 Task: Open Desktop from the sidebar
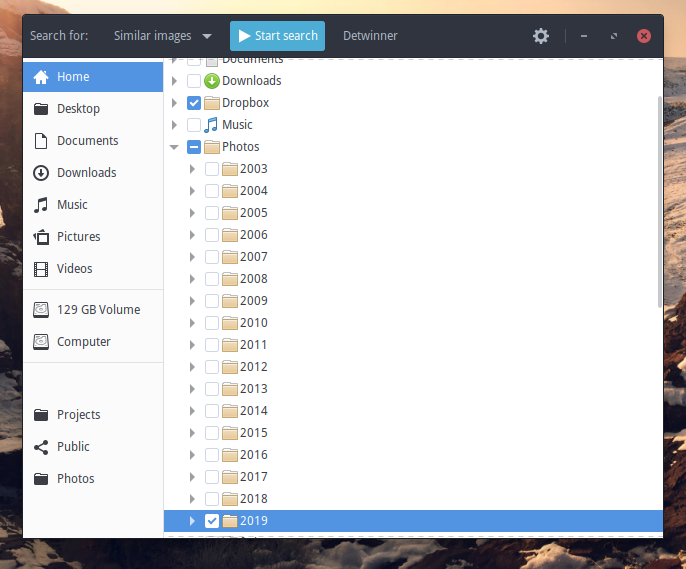tap(78, 109)
